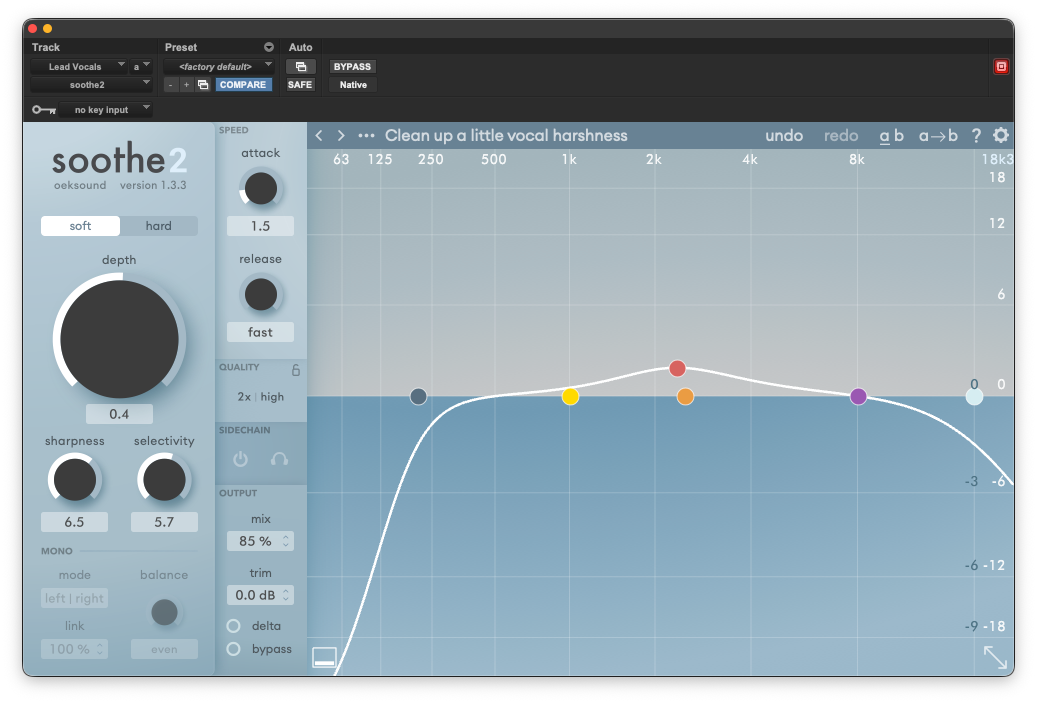Enable the delta monitoring toggle
Image resolution: width=1037 pixels, height=703 pixels.
(231, 625)
